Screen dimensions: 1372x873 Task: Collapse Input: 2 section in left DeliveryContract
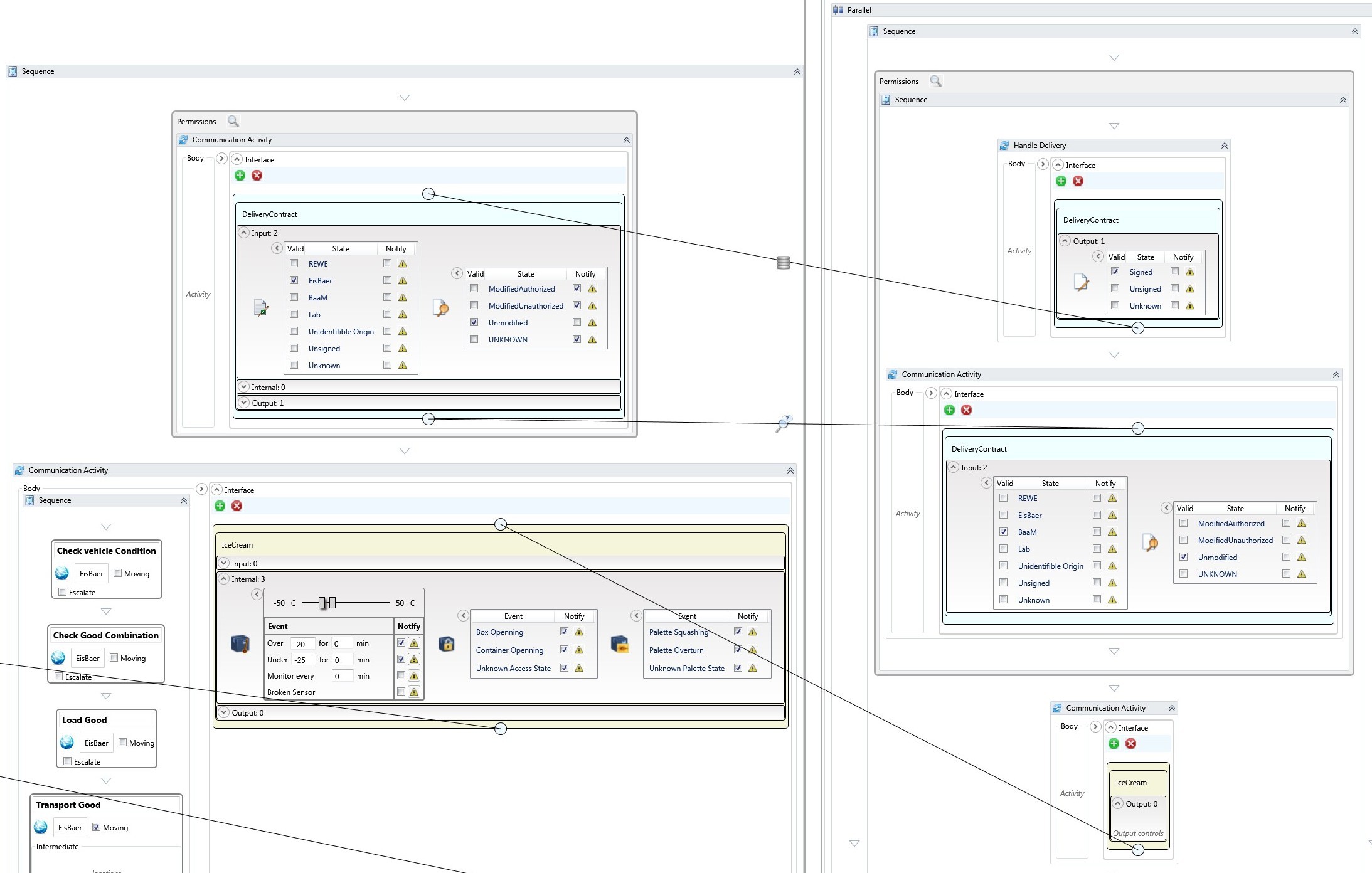244,233
